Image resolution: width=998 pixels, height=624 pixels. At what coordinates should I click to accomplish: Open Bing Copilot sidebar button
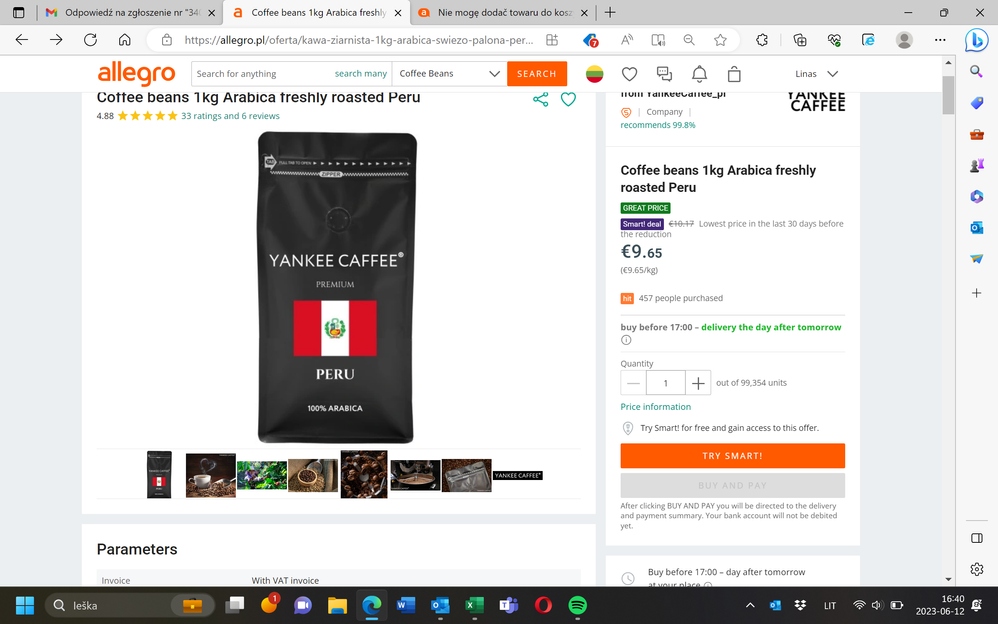976,40
